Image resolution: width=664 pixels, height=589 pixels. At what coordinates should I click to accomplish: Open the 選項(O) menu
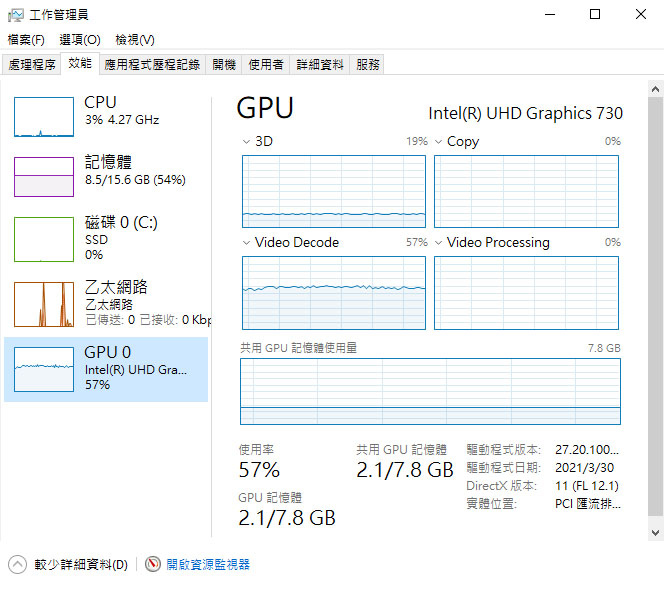80,40
